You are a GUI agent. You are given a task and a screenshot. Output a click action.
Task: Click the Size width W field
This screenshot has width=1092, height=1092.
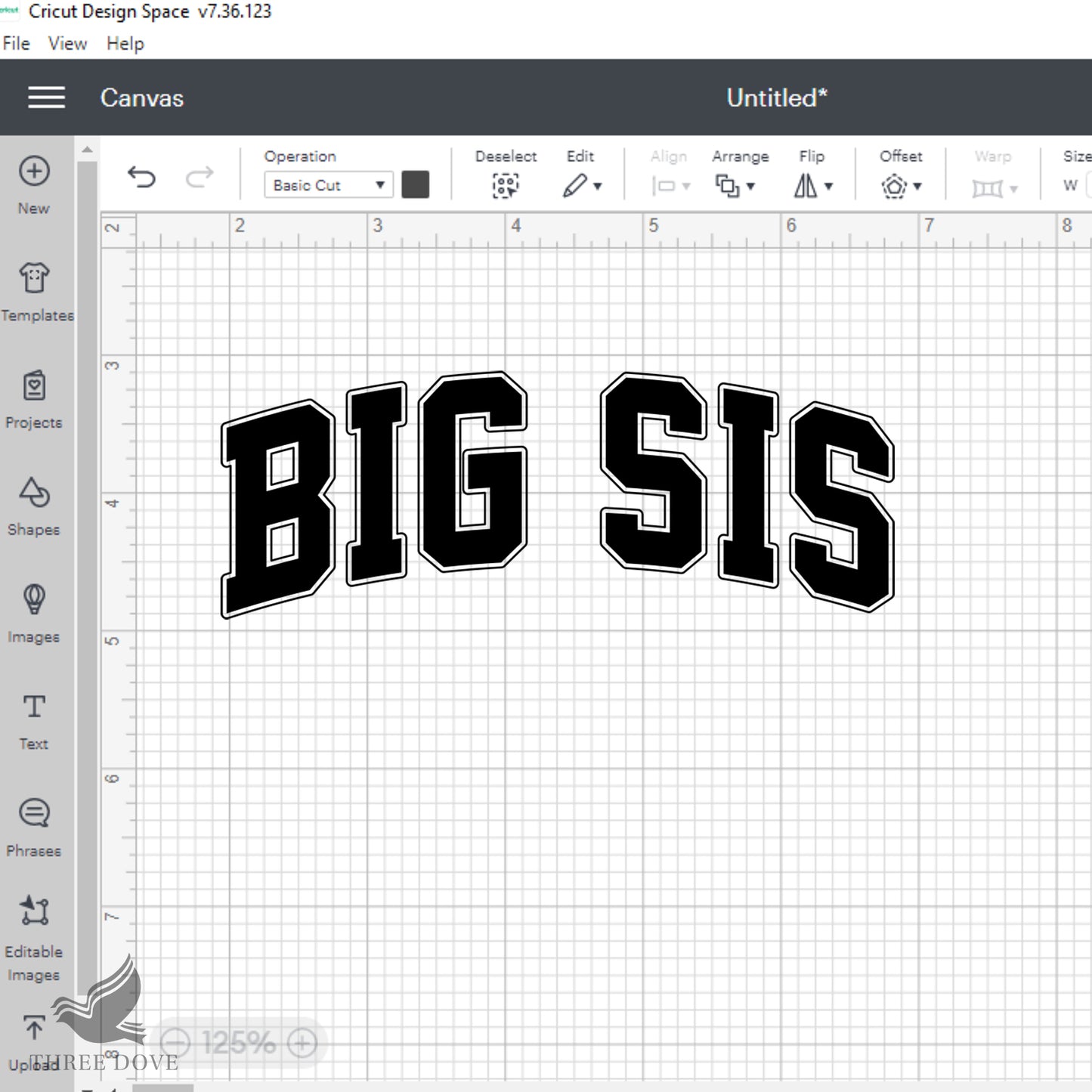click(1088, 185)
